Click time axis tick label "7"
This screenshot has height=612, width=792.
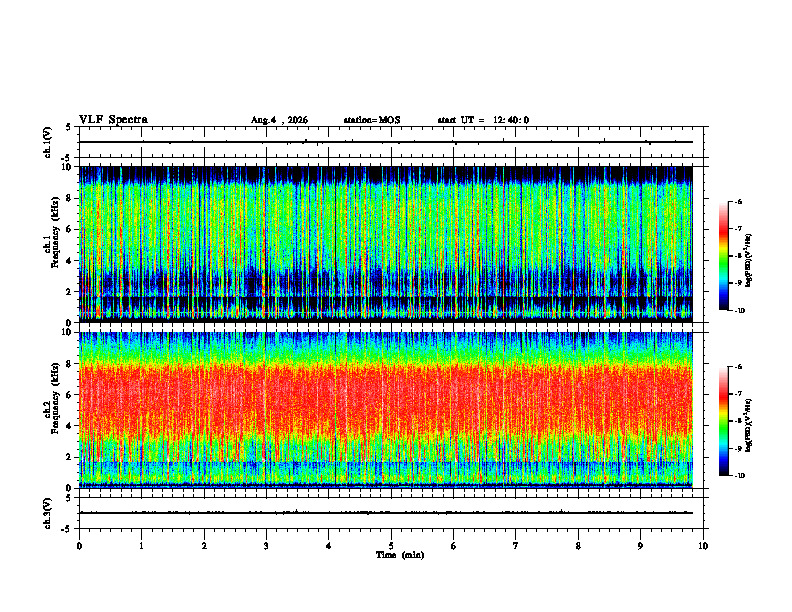coord(516,546)
